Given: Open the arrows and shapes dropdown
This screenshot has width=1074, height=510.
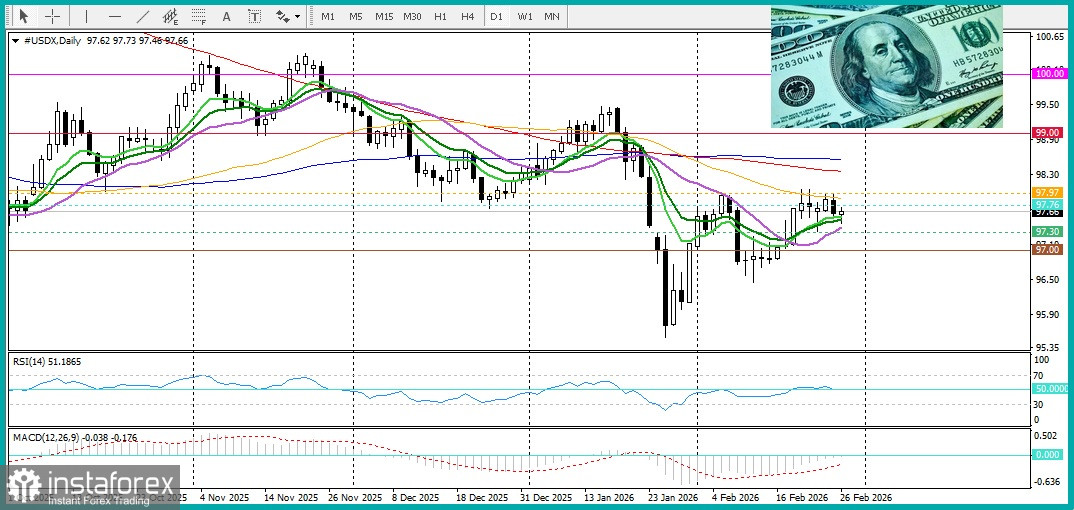Looking at the screenshot, I should (287, 16).
